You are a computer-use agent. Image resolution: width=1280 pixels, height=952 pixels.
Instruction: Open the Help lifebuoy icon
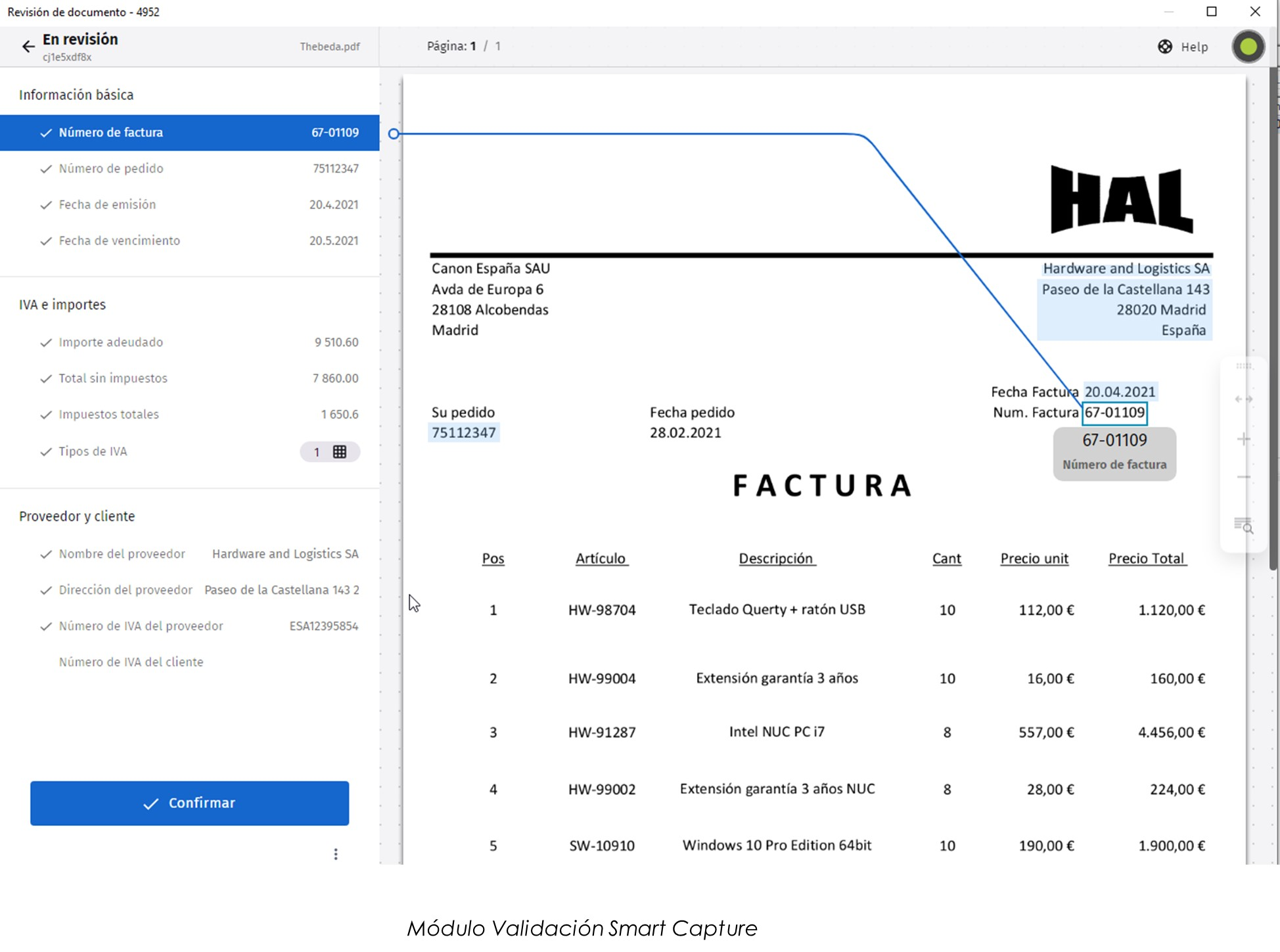click(x=1164, y=47)
